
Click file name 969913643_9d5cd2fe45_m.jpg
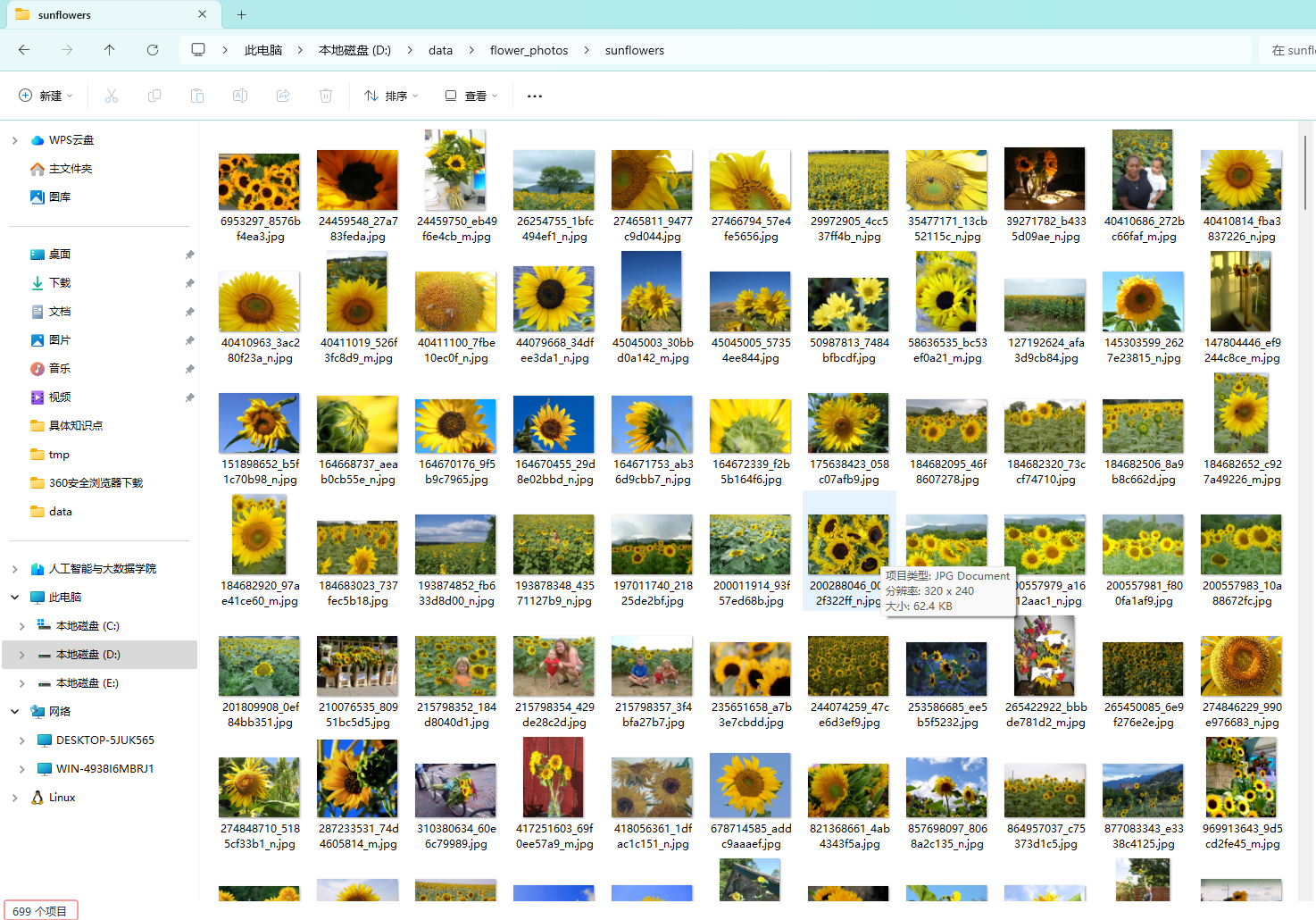point(1242,836)
